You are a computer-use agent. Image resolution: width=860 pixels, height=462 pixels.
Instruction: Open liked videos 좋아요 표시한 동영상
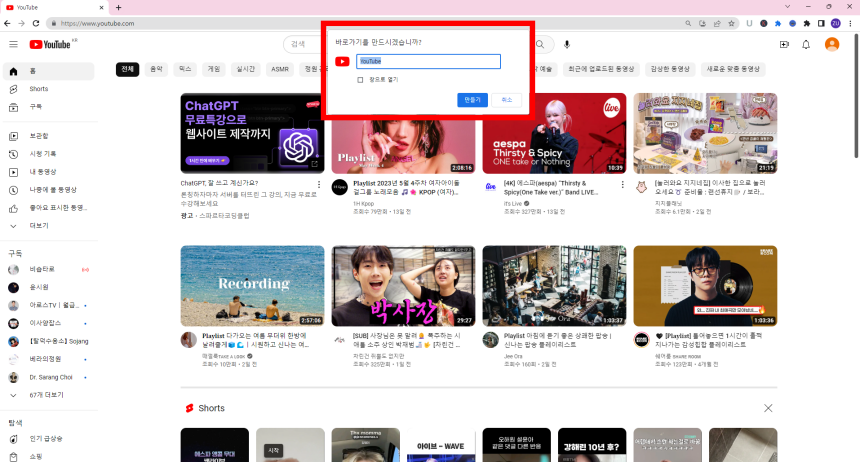coord(49,208)
